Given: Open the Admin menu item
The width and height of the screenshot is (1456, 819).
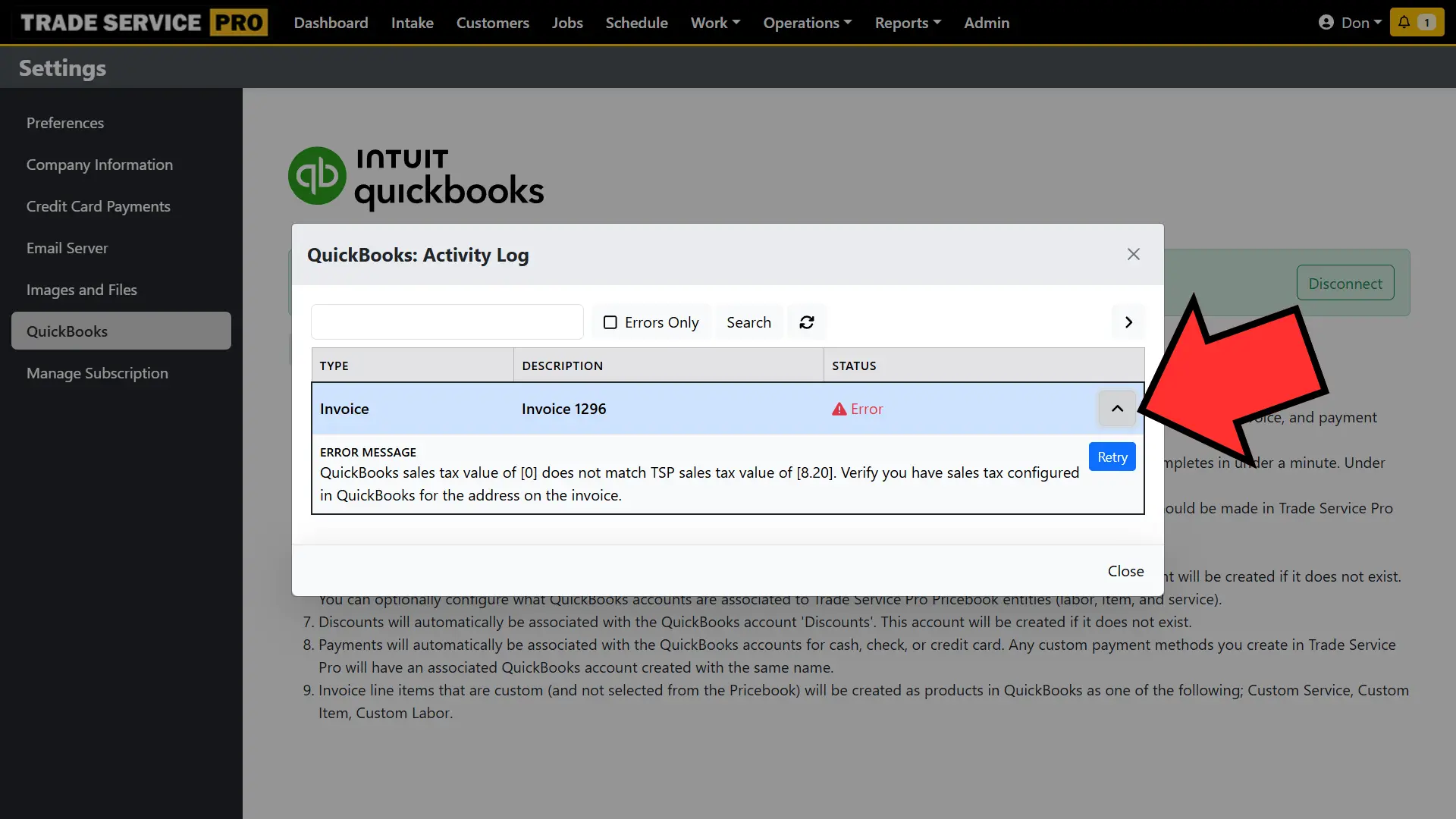Looking at the screenshot, I should point(986,22).
